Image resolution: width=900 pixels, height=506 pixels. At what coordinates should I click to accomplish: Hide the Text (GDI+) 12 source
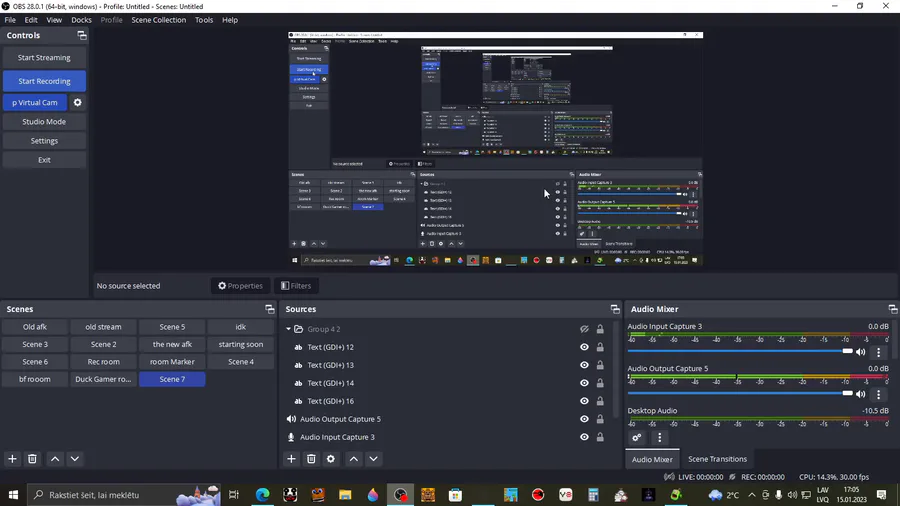584,347
